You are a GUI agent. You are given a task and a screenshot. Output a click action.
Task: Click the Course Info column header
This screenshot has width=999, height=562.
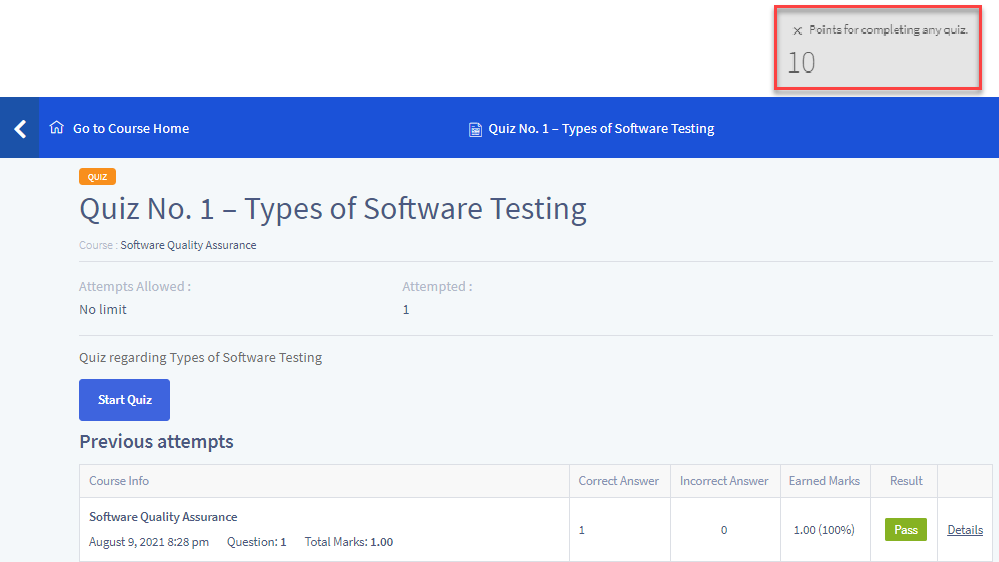point(119,481)
